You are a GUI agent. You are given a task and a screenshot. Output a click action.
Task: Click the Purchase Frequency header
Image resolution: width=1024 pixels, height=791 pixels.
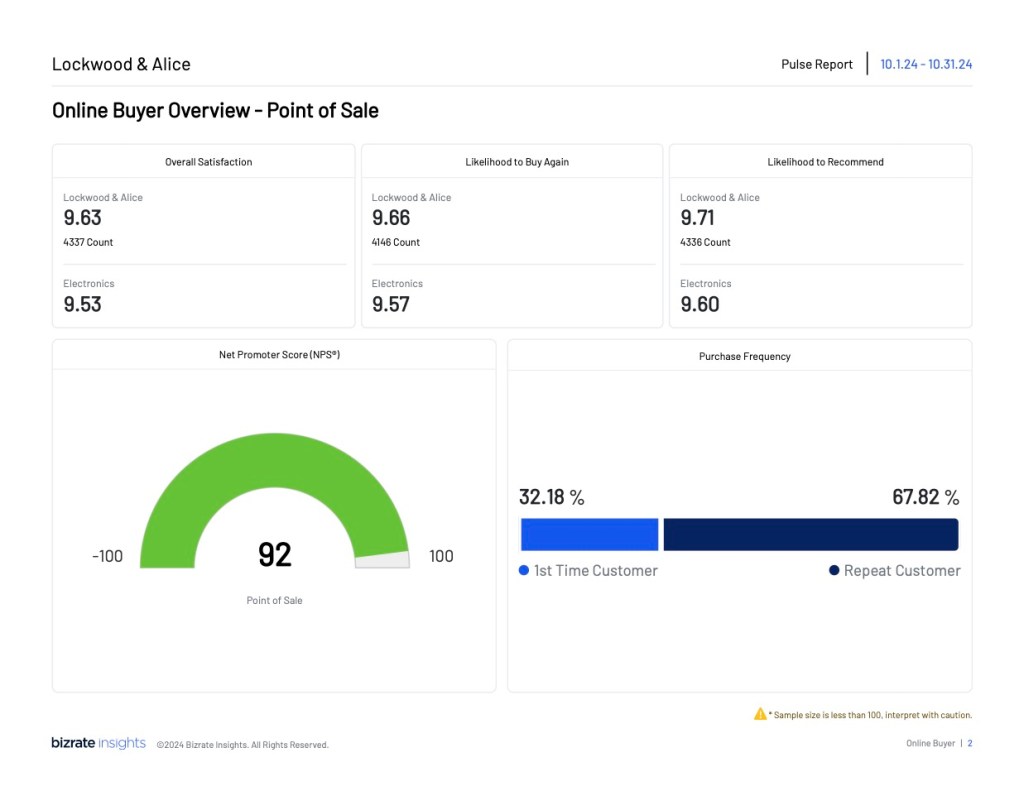click(x=744, y=357)
